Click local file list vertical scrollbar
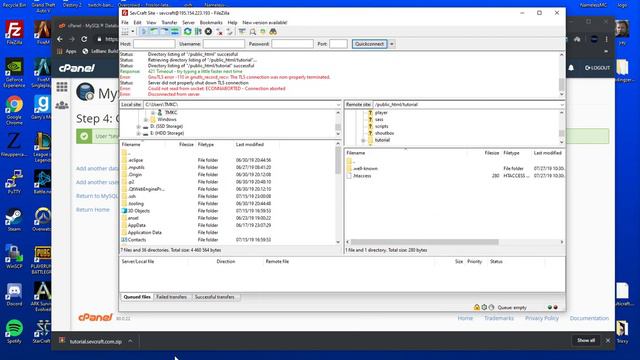This screenshot has height=360, width=640. click(x=338, y=161)
